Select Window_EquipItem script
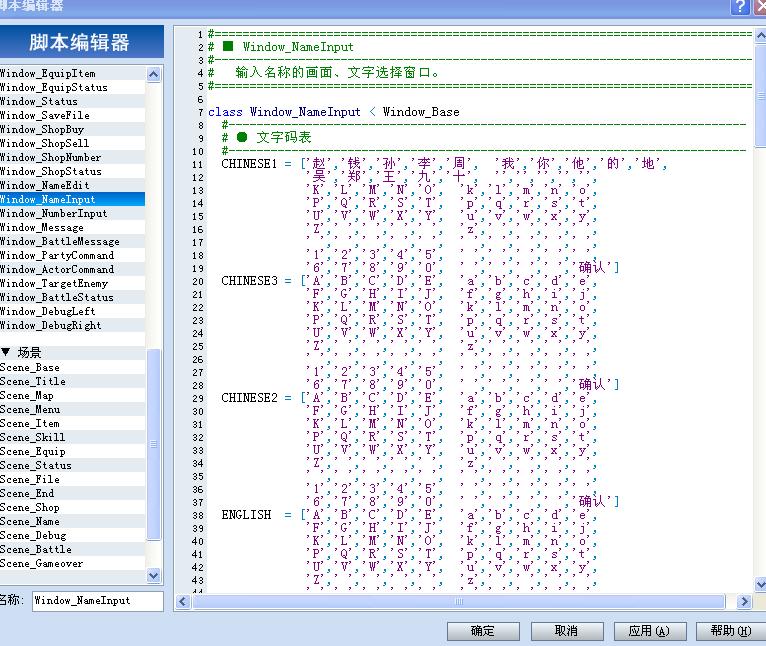This screenshot has width=766, height=646. pyautogui.click(x=72, y=73)
